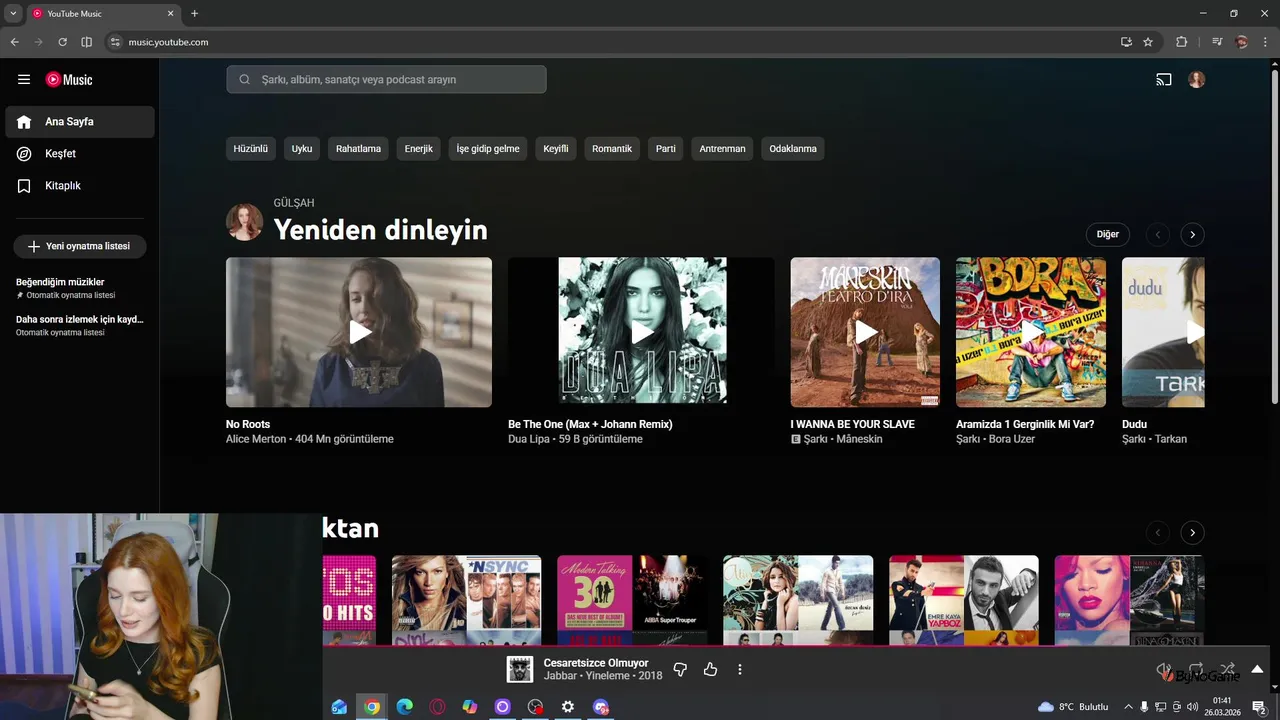The width and height of the screenshot is (1280, 720).
Task: Open Chrome's extensions puzzle icon
Action: click(x=1182, y=42)
